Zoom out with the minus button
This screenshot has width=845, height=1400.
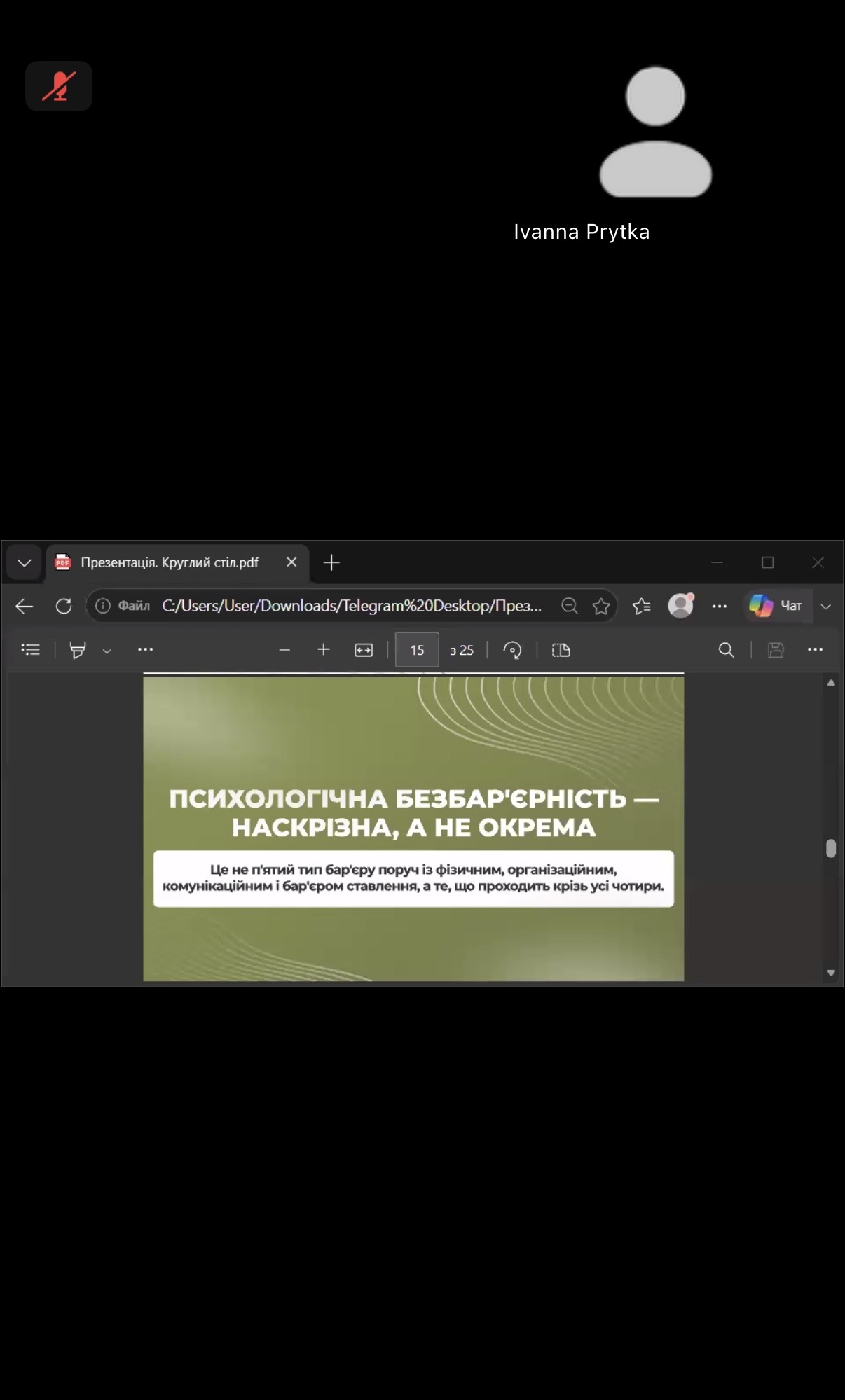[x=284, y=650]
